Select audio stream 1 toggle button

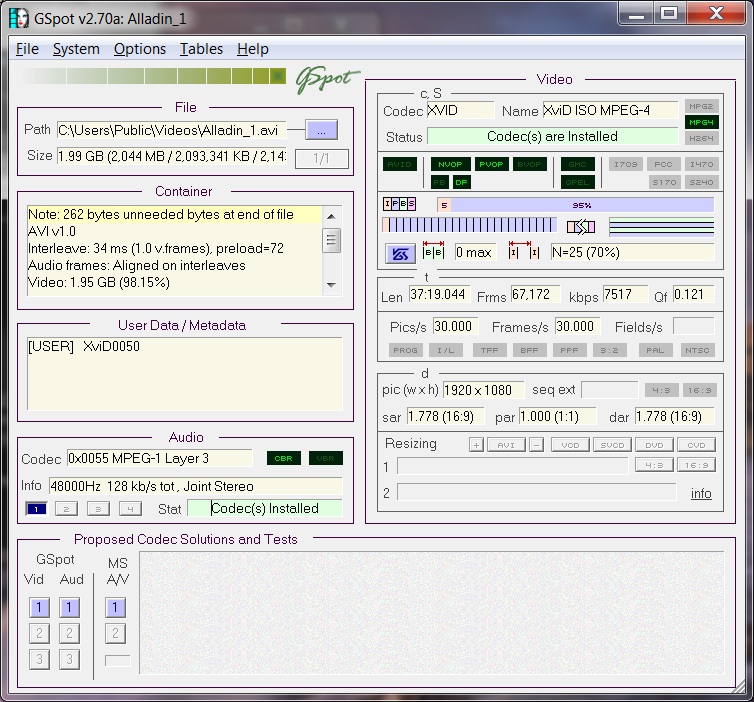click(x=36, y=509)
